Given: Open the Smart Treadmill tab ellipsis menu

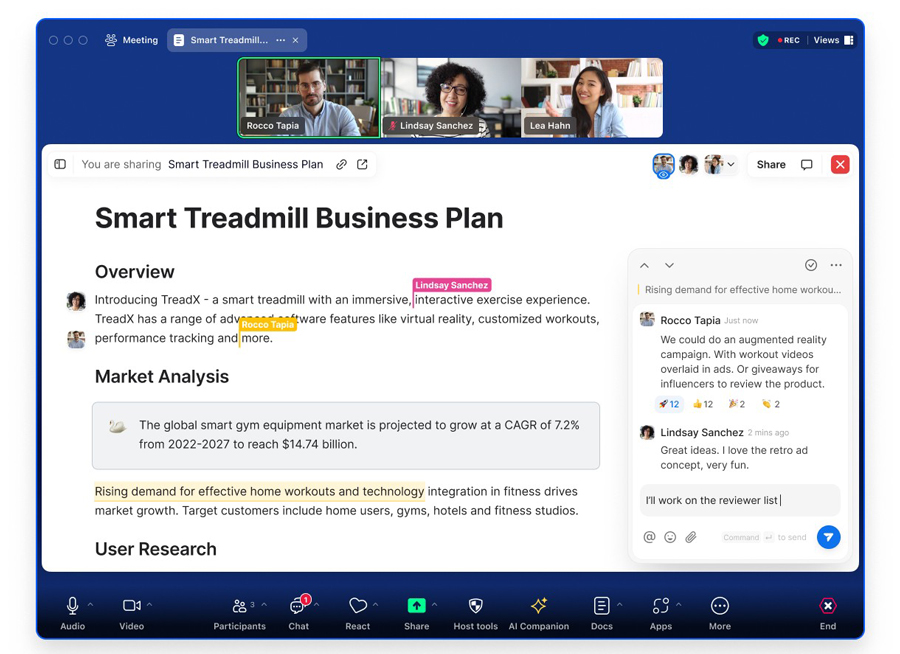Looking at the screenshot, I should 281,40.
